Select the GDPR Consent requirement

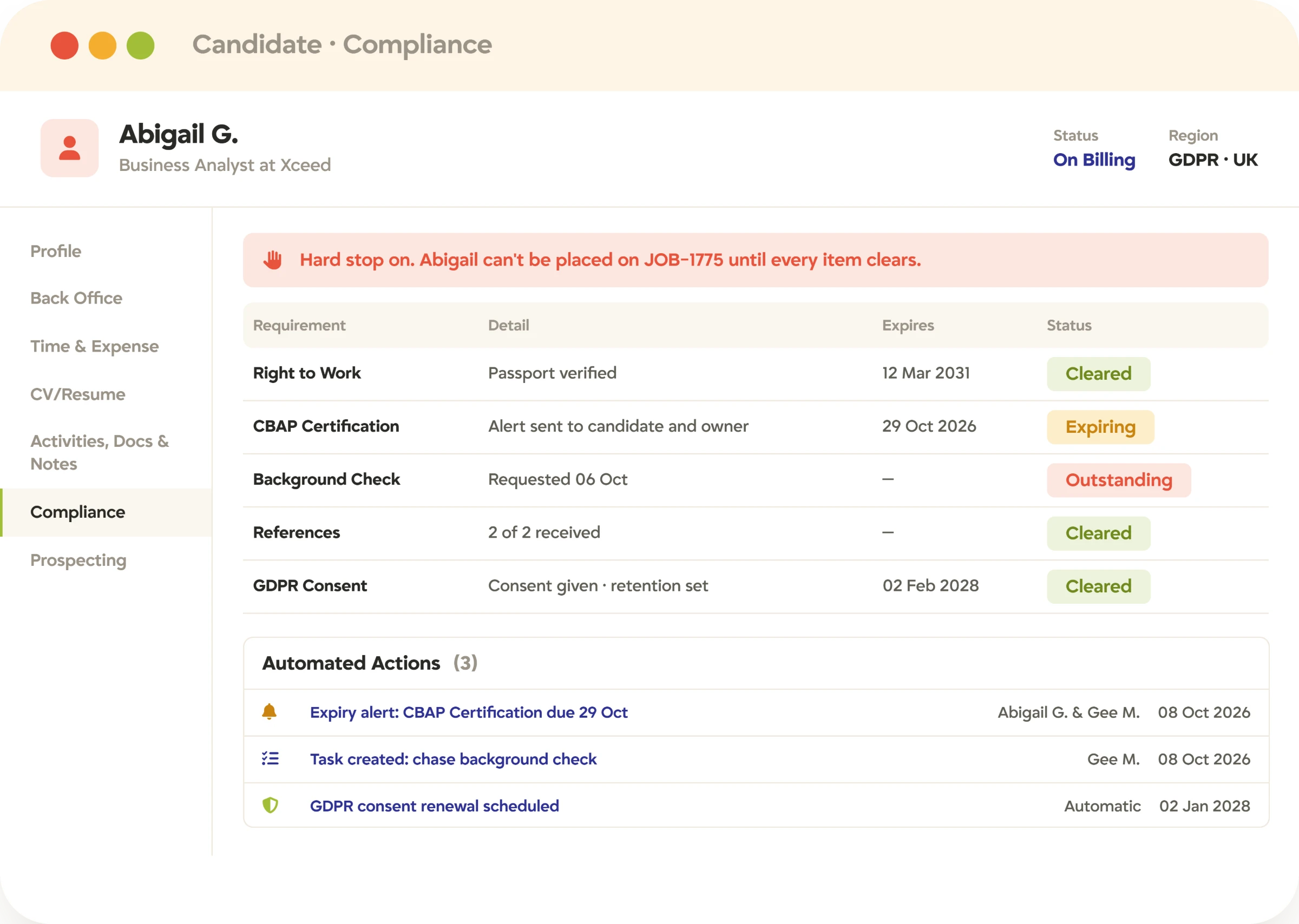tap(310, 585)
